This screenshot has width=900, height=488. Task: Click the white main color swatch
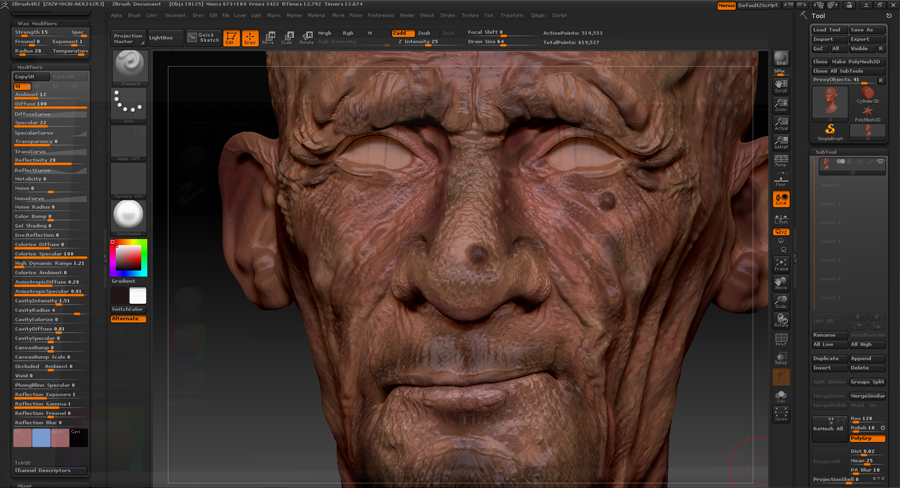138,296
